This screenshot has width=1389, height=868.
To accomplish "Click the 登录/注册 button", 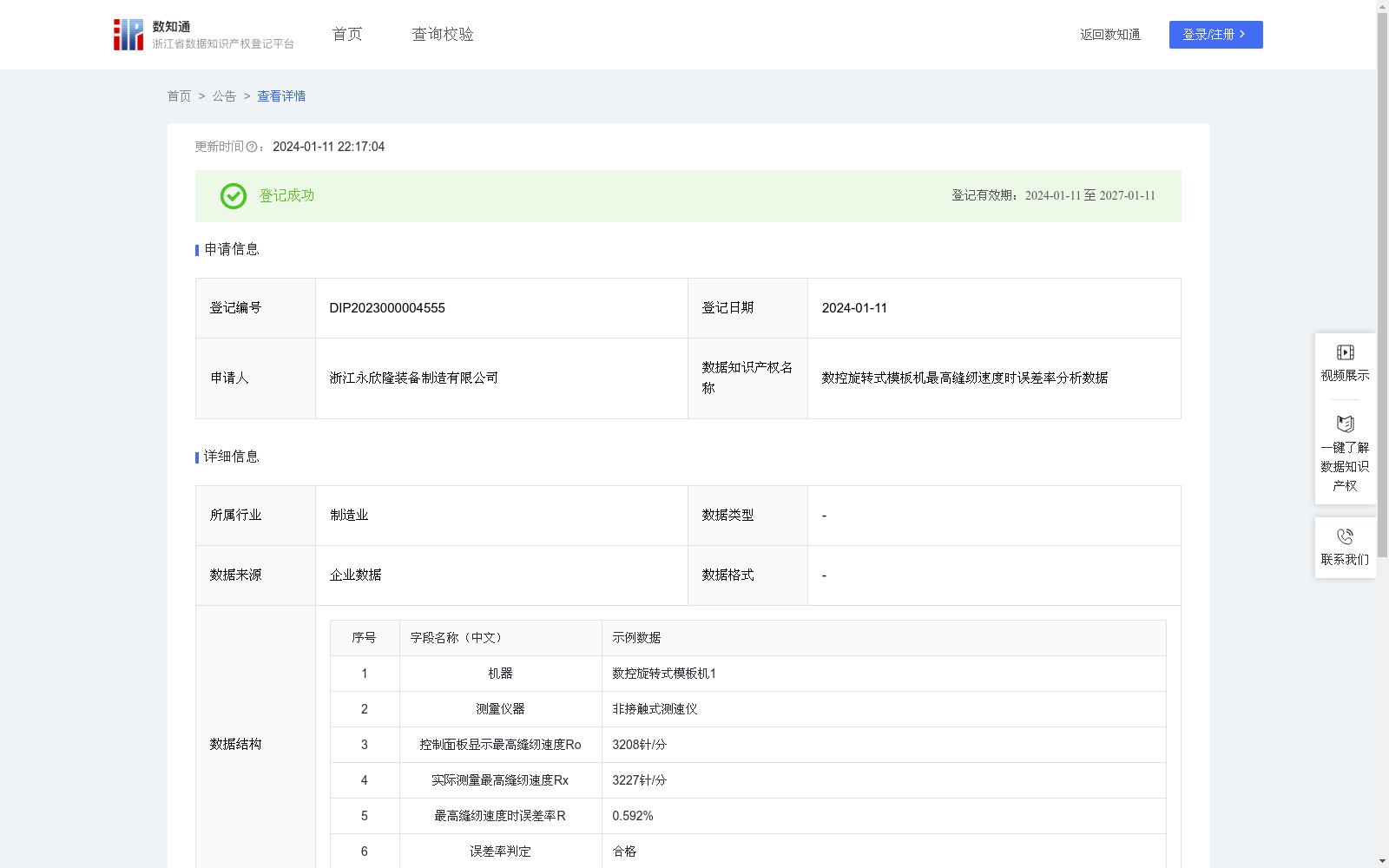I will pos(1215,35).
